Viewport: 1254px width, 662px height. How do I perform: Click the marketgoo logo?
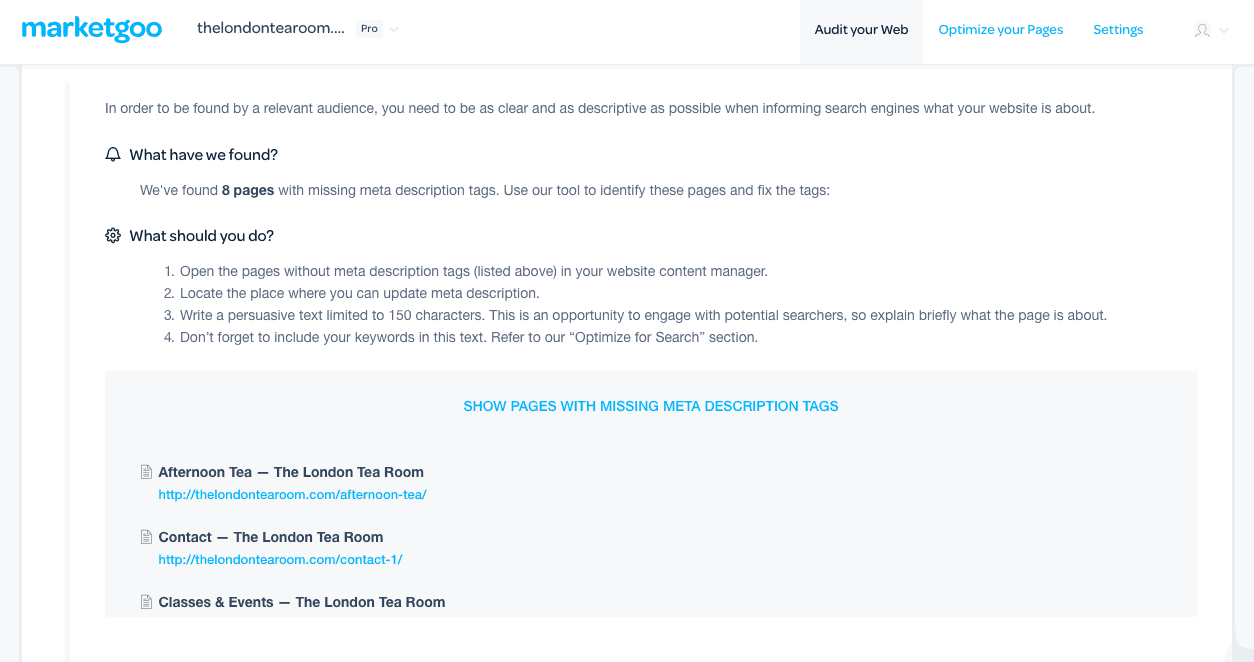point(91,29)
